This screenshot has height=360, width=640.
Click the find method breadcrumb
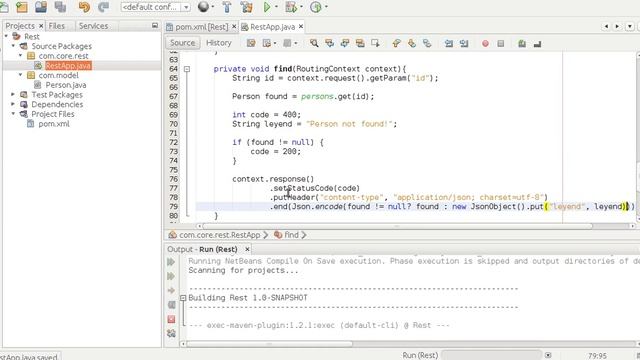291,235
